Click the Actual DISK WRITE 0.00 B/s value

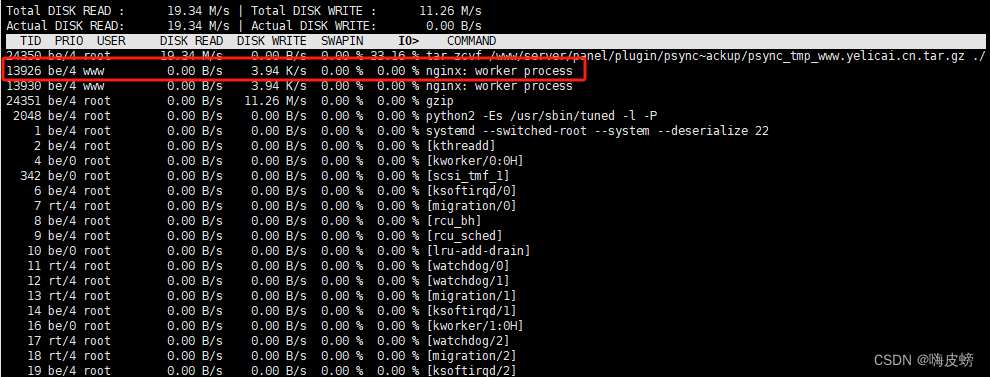(x=454, y=26)
